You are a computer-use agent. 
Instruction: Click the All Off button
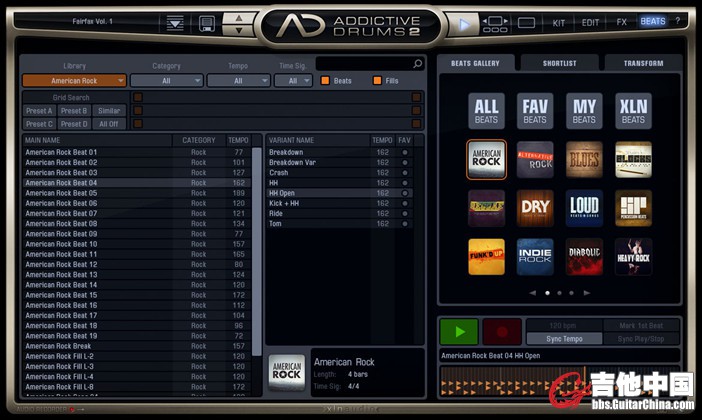coord(107,124)
